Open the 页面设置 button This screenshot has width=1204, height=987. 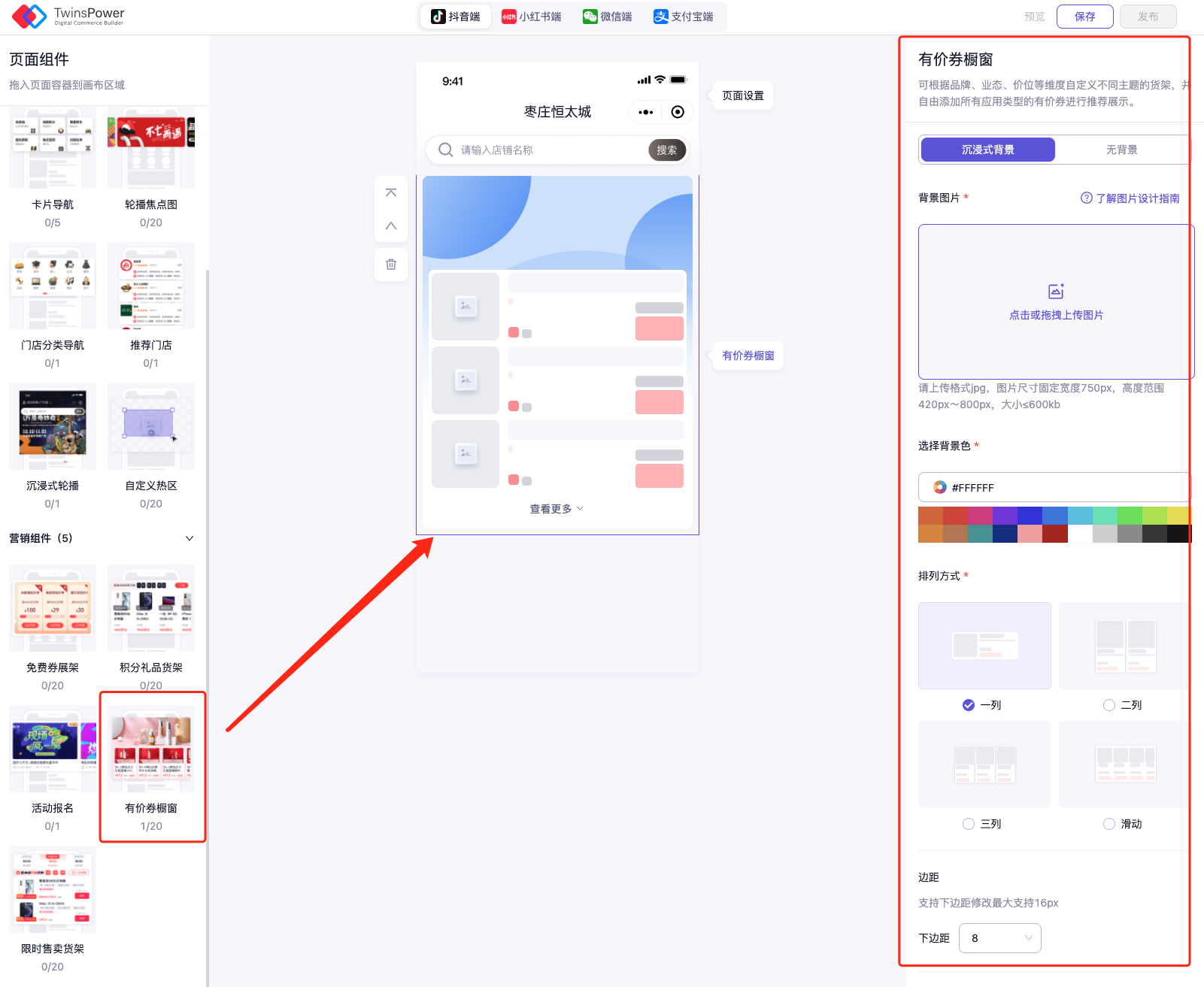point(742,95)
